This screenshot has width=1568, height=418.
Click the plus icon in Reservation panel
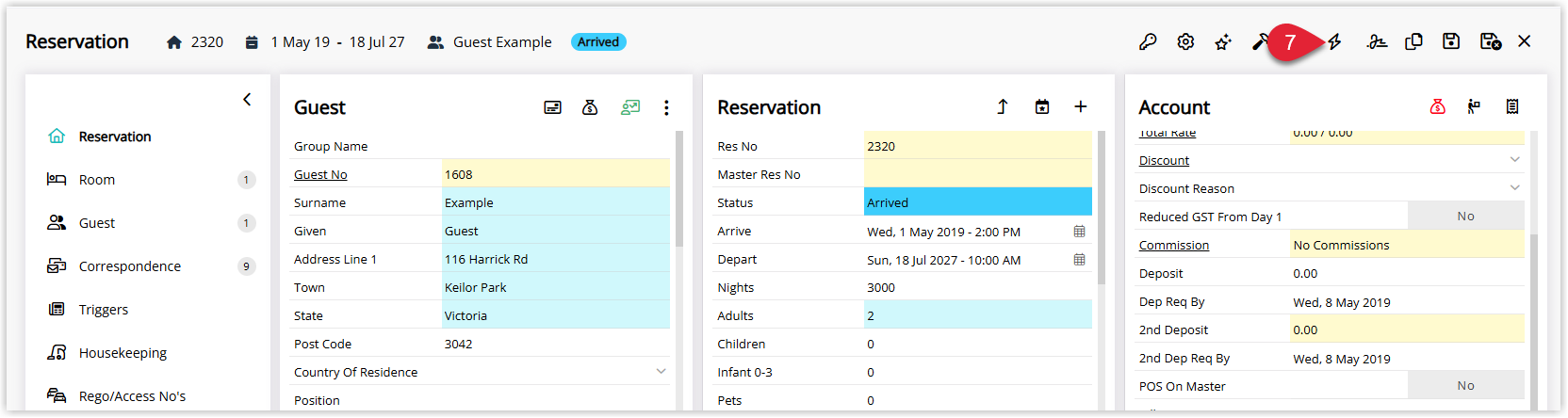pyautogui.click(x=1081, y=107)
